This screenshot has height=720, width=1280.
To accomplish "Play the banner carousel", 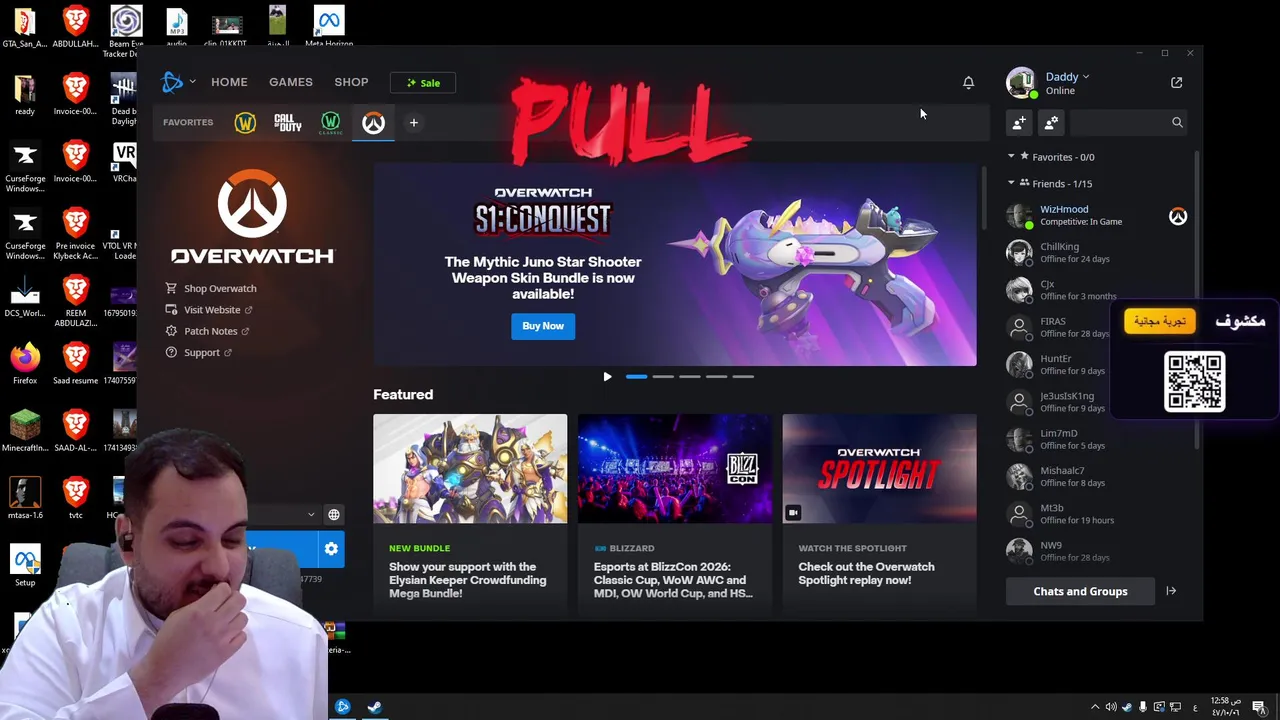I will [x=607, y=377].
